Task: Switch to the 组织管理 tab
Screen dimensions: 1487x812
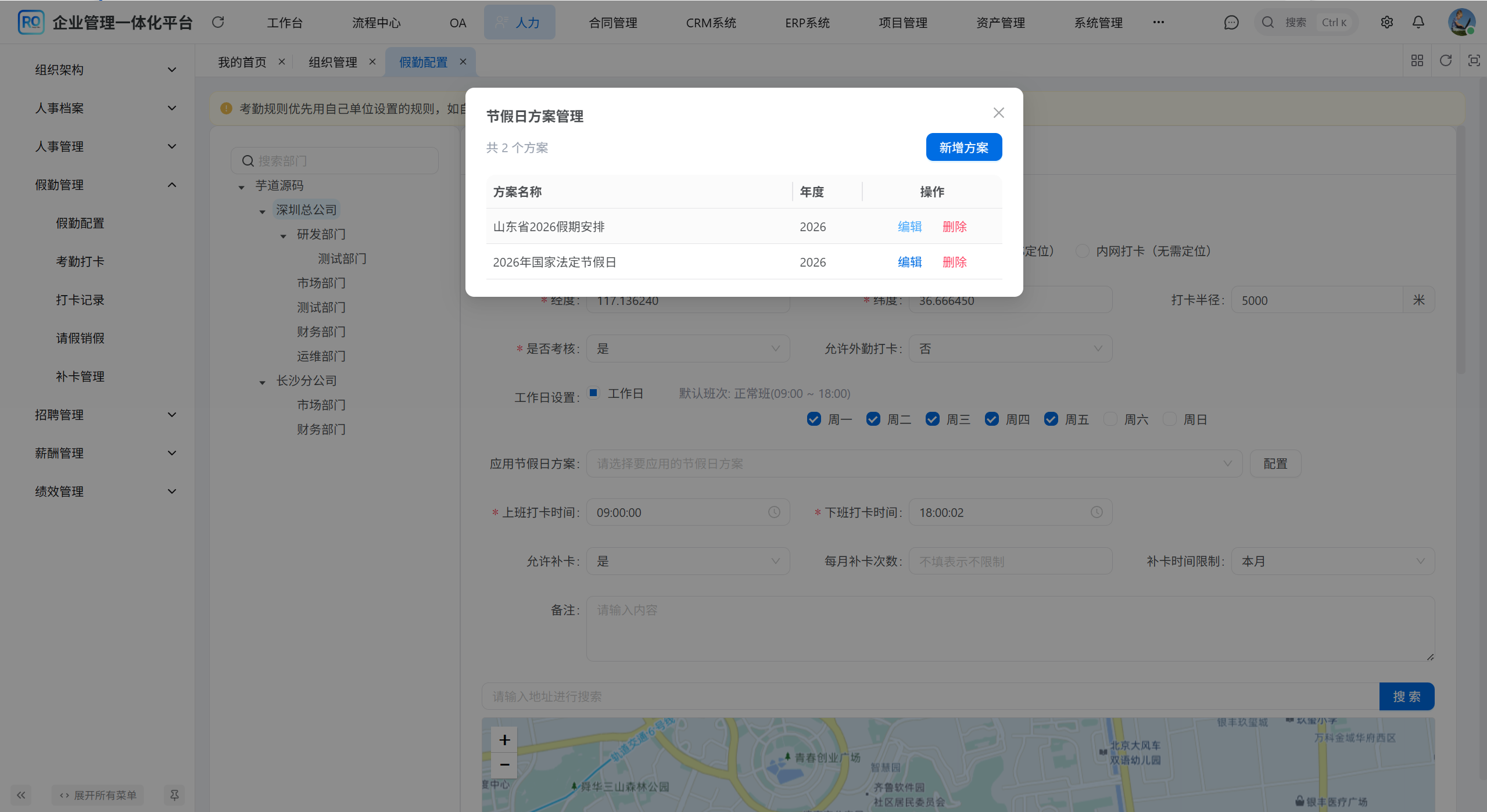Action: [332, 62]
